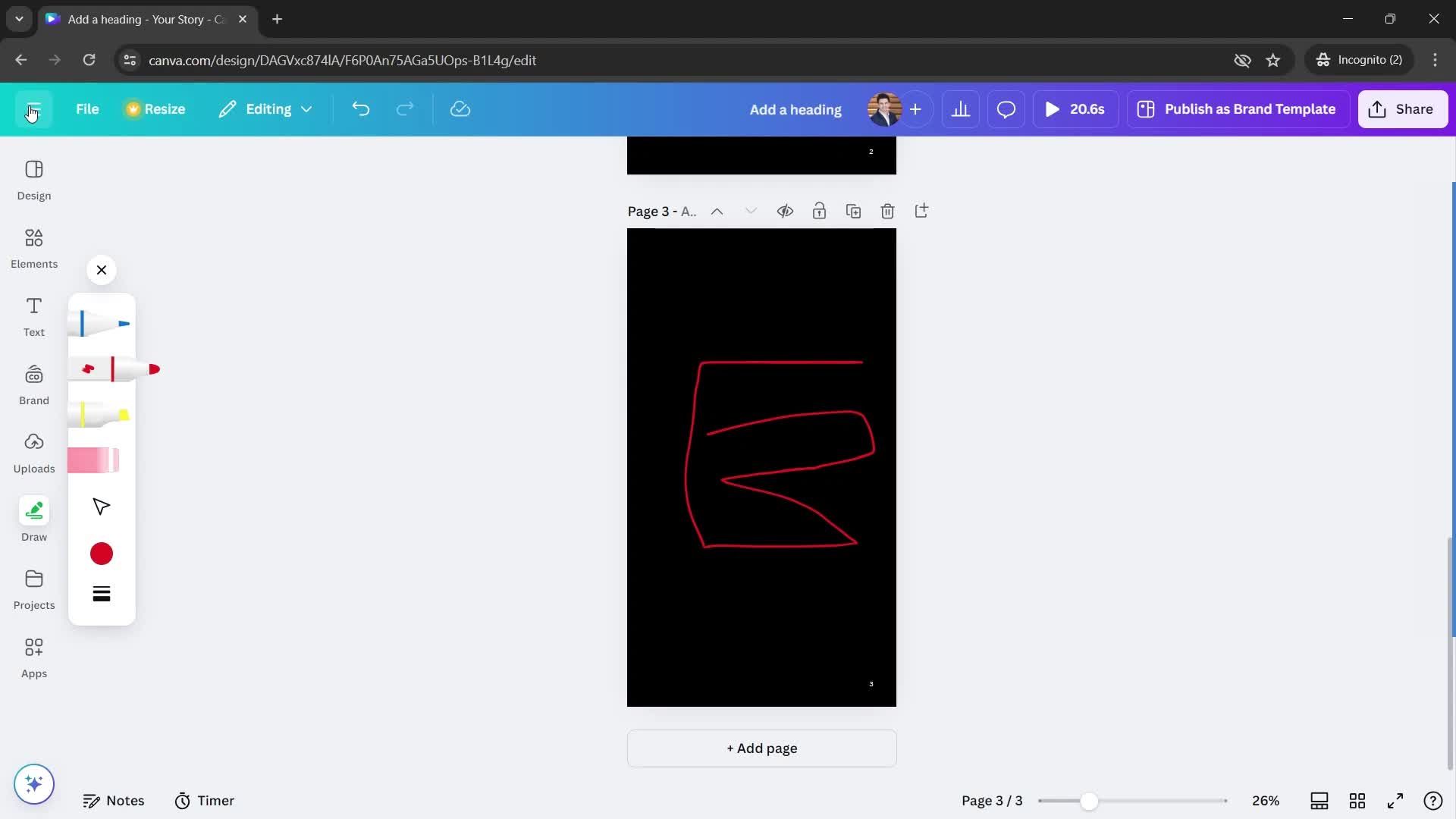Click the Share button
Viewport: 1456px width, 819px height.
(1403, 109)
